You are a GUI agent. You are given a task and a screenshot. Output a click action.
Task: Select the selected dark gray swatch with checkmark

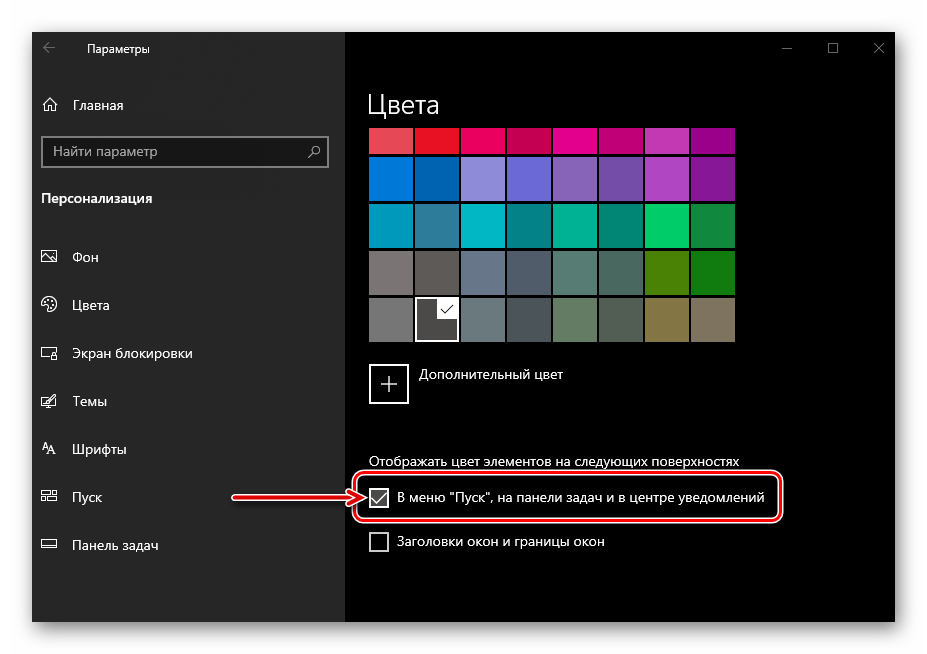[437, 320]
